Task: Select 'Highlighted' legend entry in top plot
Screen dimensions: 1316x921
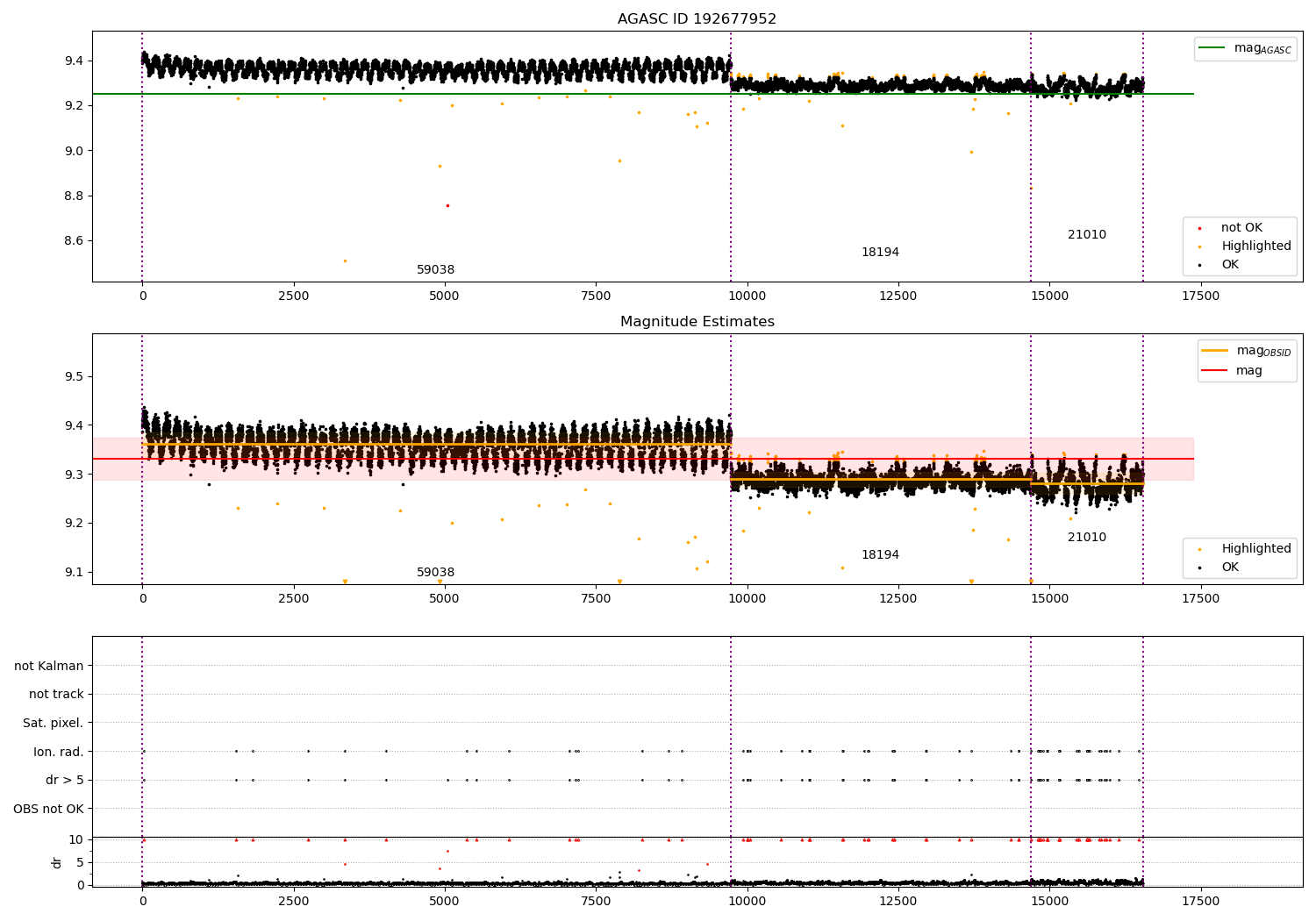Action: click(1256, 246)
